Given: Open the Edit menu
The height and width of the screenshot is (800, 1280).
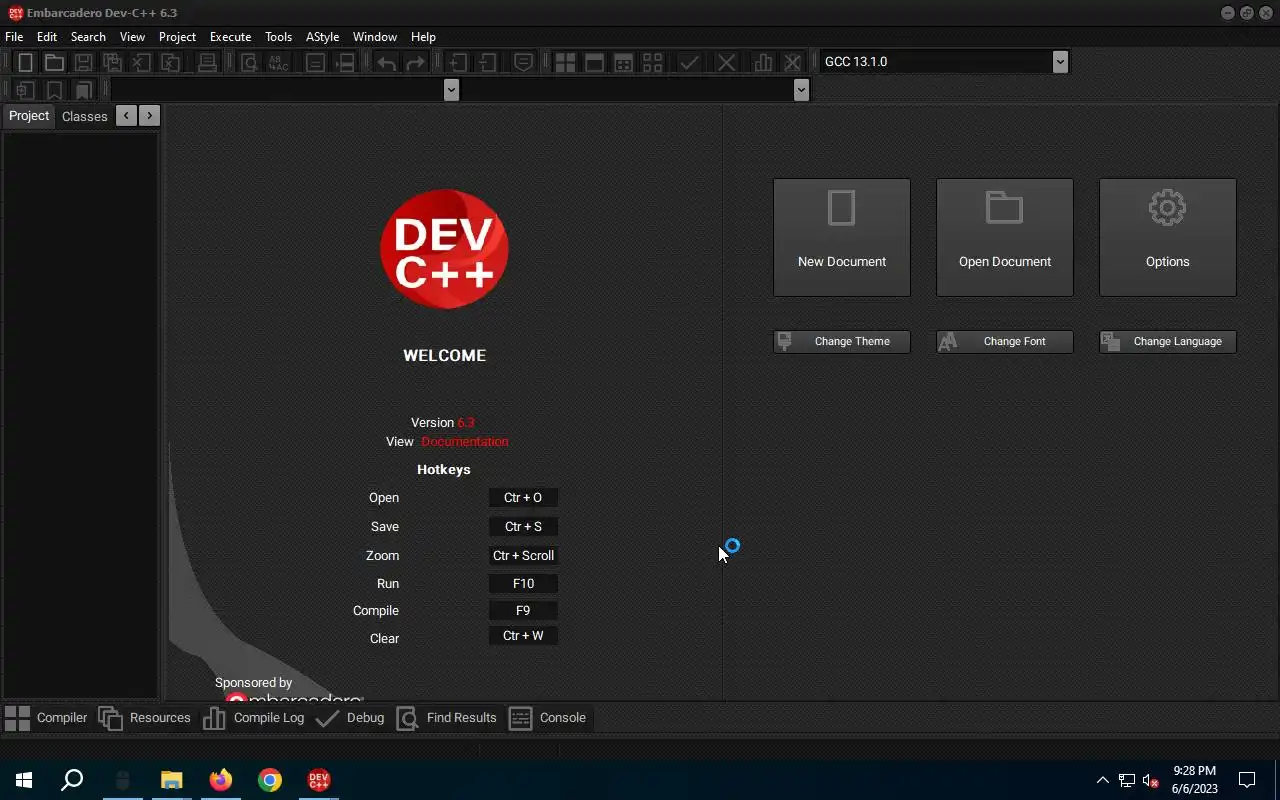Looking at the screenshot, I should coord(47,37).
